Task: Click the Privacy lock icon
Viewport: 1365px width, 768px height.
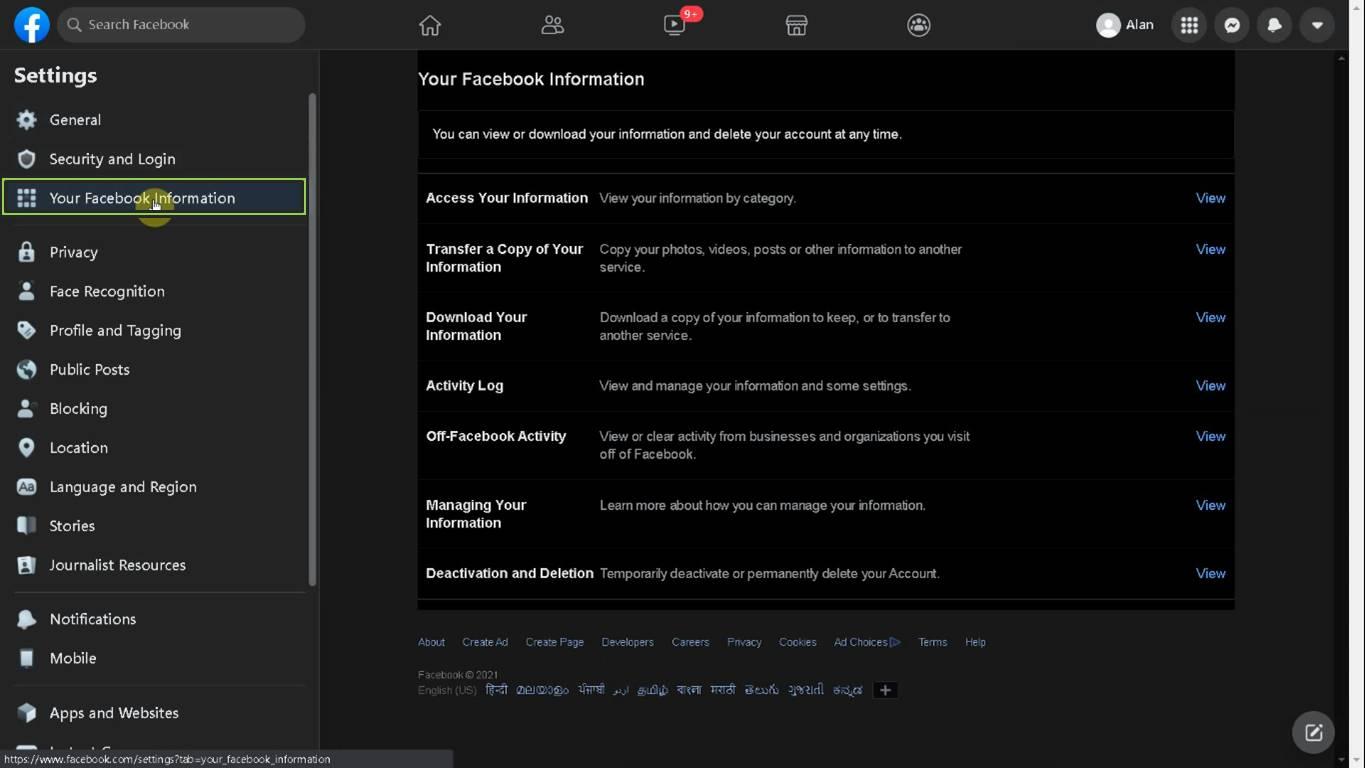Action: [27, 252]
